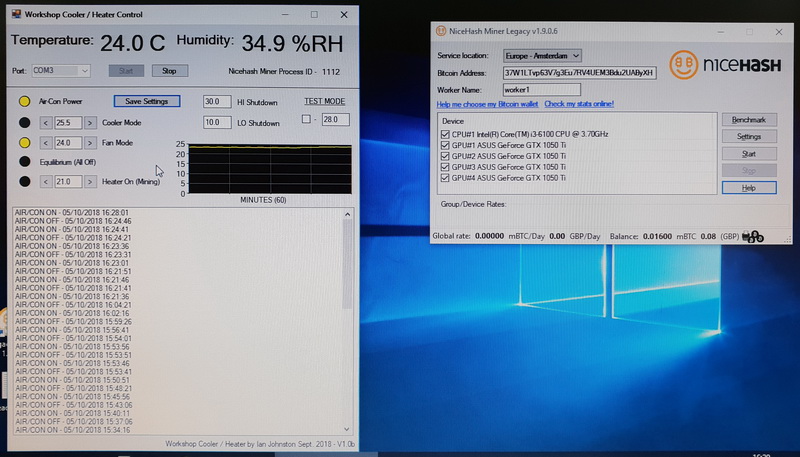Uncheck the CPU#1 Intel Core i3-6100 device
Screen dimensions: 800x457
(445, 134)
